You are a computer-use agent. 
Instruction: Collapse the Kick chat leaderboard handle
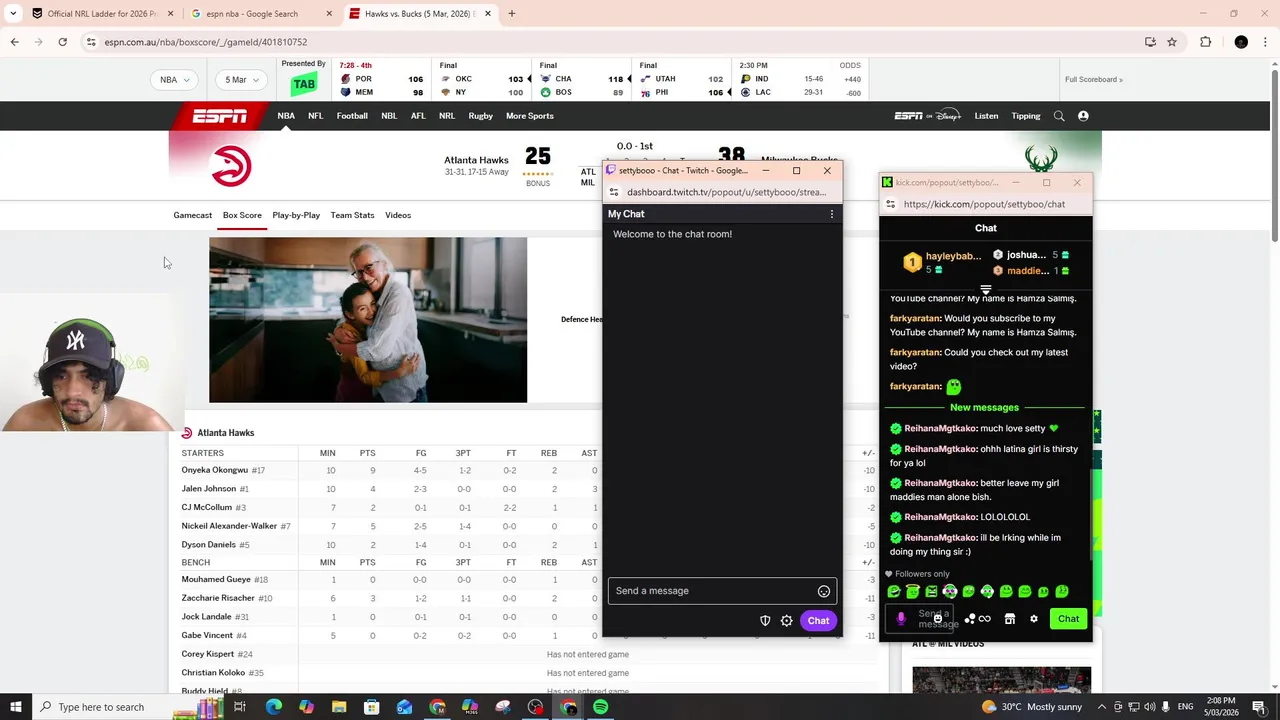point(986,290)
